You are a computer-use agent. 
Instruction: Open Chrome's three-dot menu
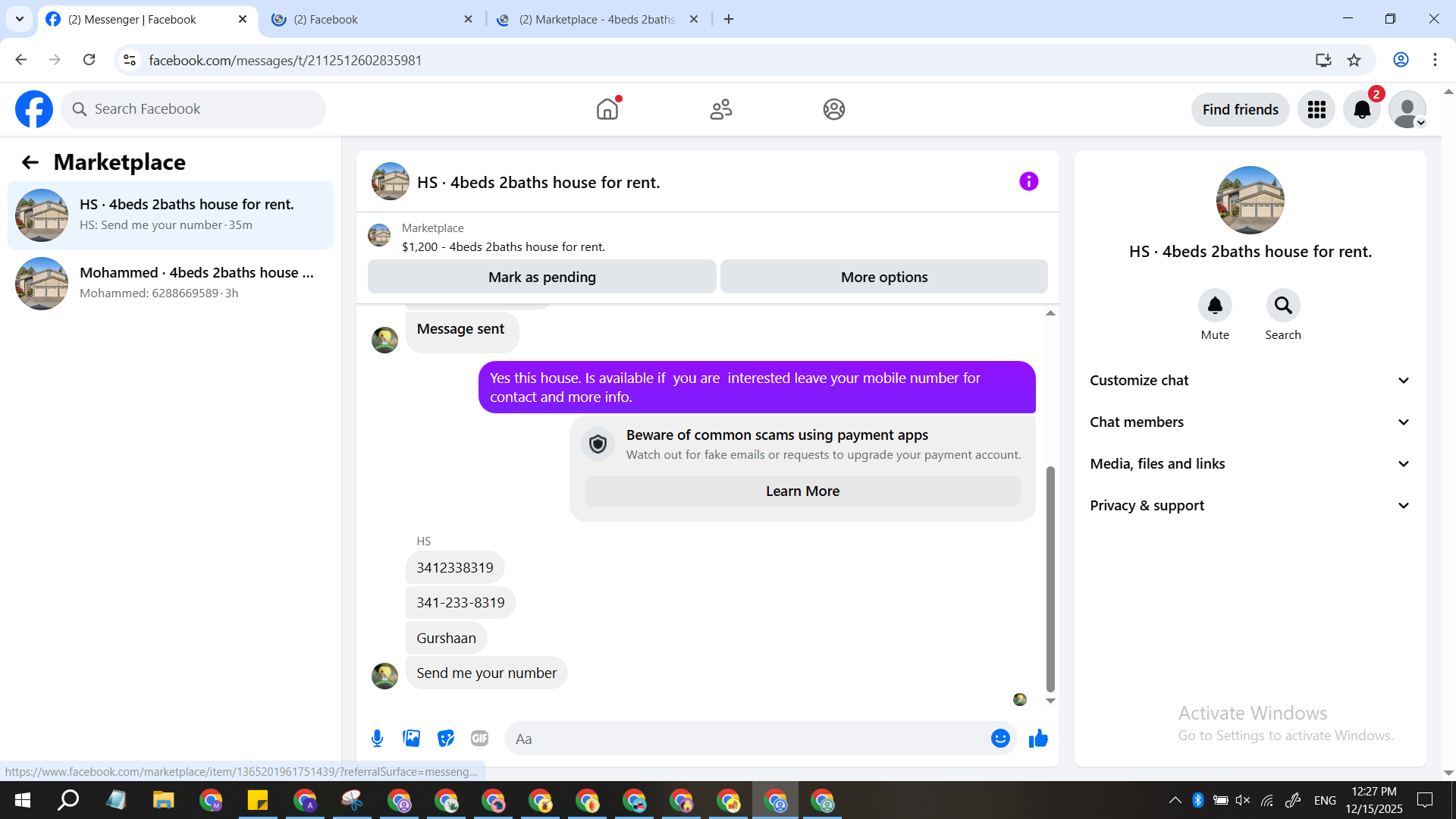click(1435, 60)
